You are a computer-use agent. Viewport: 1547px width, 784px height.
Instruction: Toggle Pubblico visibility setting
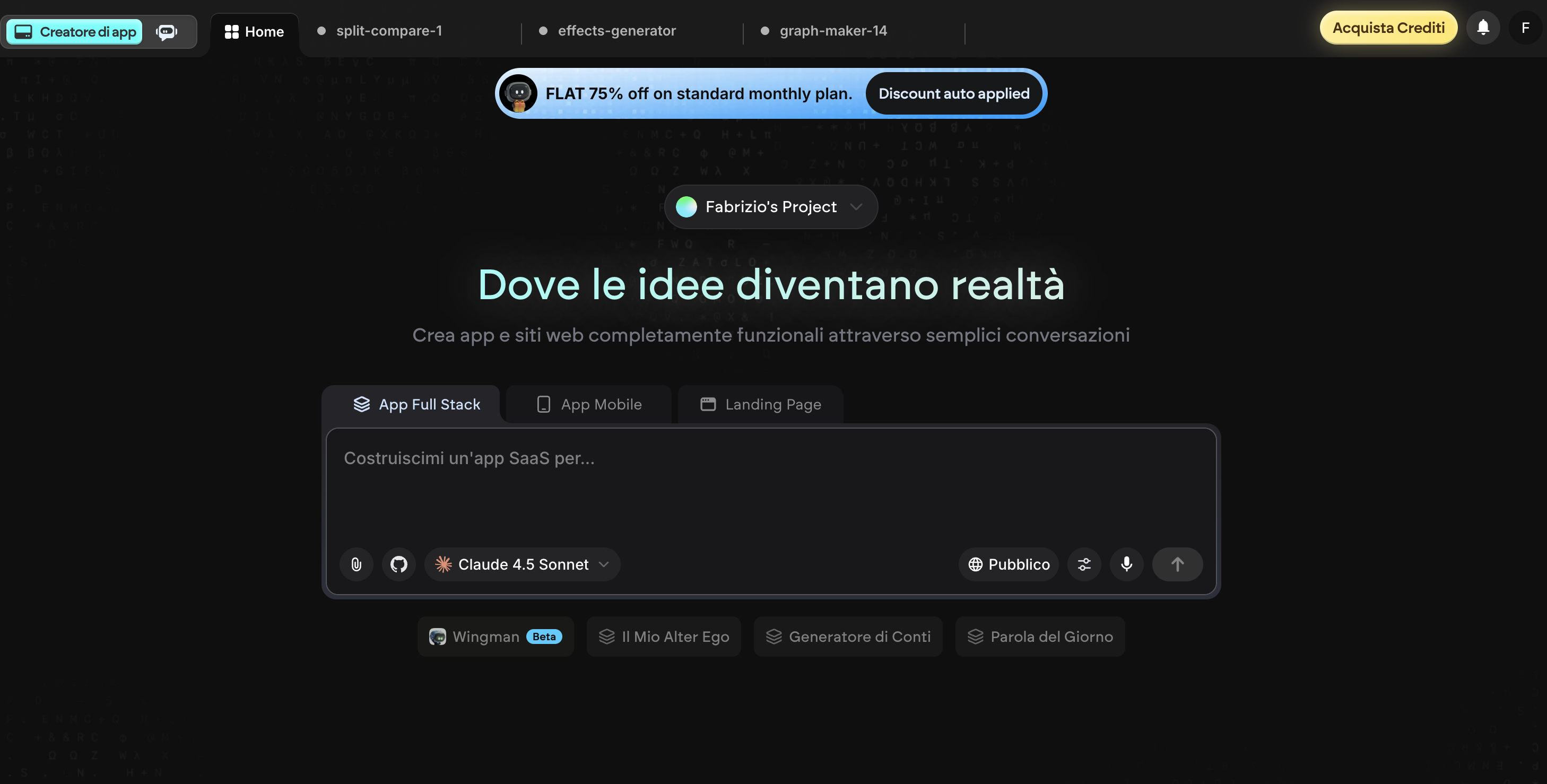[1009, 564]
